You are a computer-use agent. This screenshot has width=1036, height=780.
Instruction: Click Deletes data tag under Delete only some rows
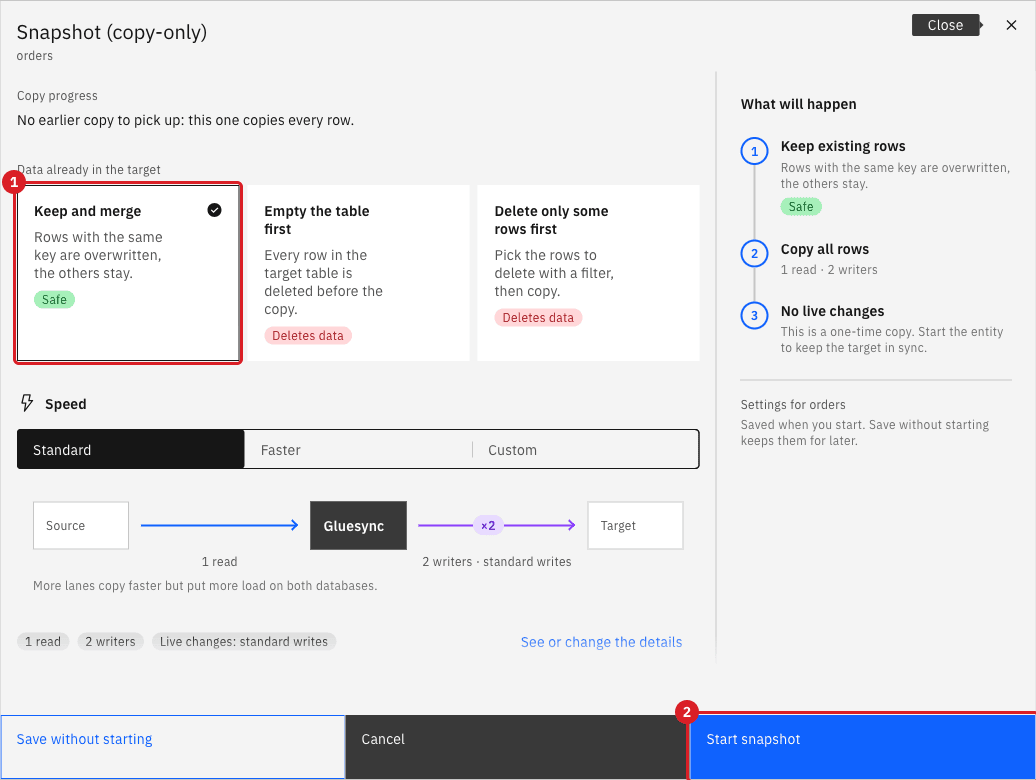[538, 318]
